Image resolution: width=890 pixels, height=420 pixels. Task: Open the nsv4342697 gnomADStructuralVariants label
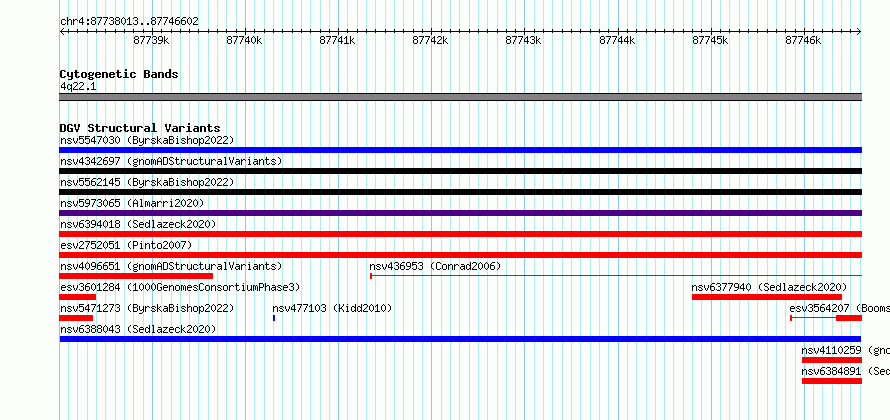[171, 161]
